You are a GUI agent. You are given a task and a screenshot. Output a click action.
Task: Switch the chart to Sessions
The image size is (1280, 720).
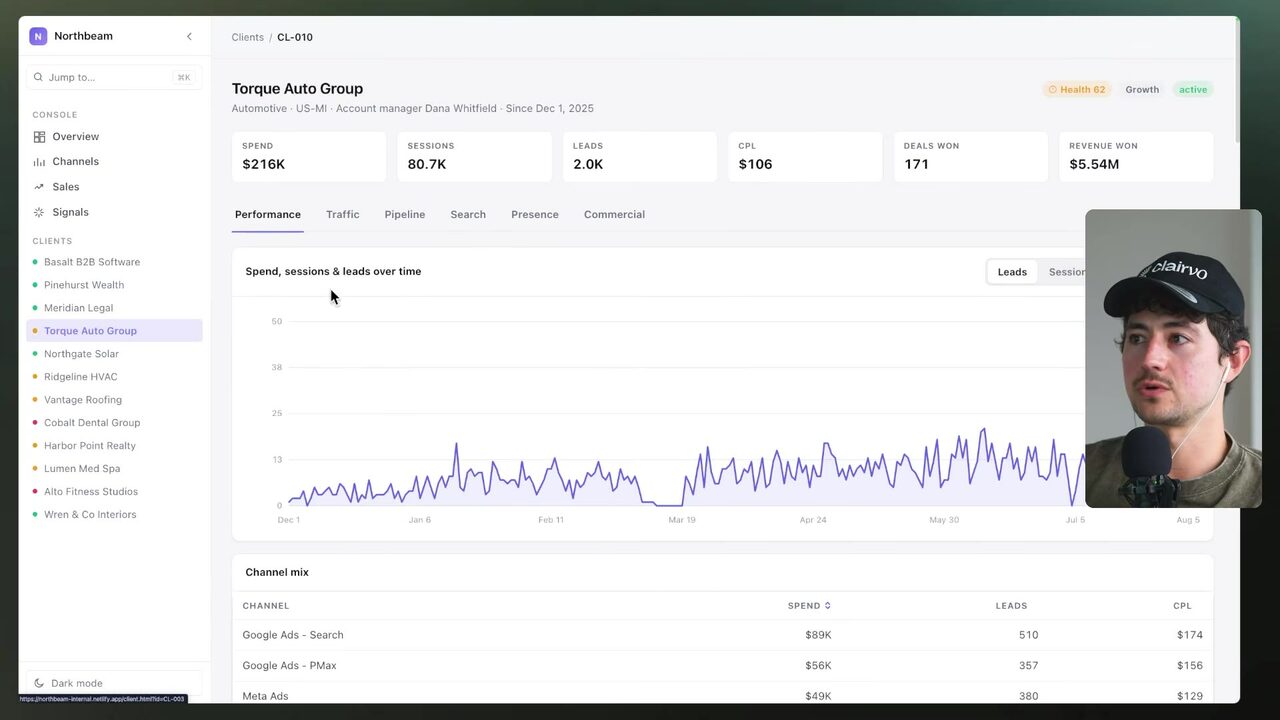click(1067, 272)
